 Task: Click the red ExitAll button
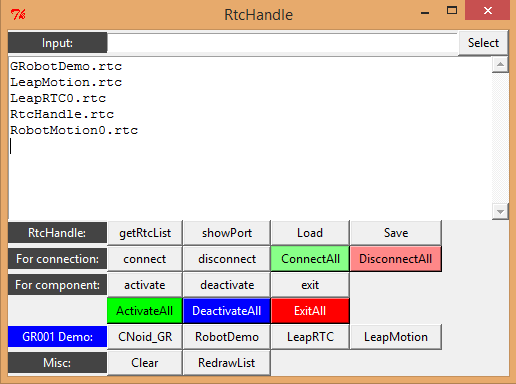[310, 311]
